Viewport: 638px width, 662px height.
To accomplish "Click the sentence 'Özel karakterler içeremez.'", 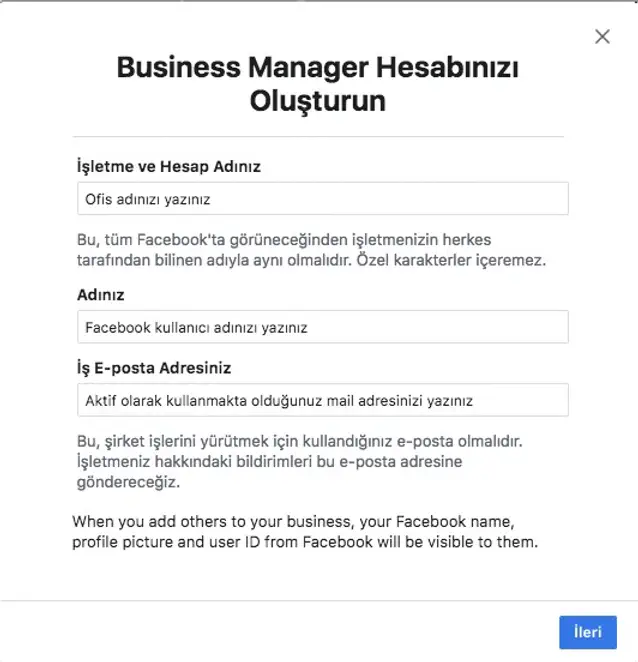I will [x=451, y=260].
